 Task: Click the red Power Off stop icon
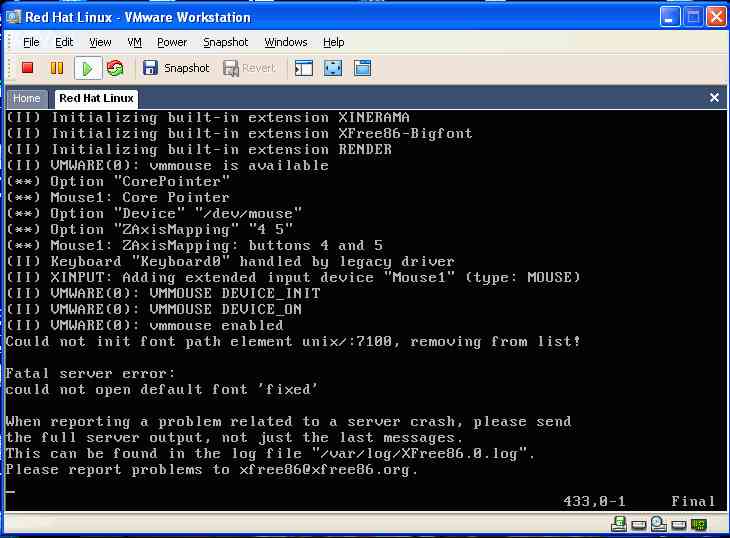pos(27,68)
